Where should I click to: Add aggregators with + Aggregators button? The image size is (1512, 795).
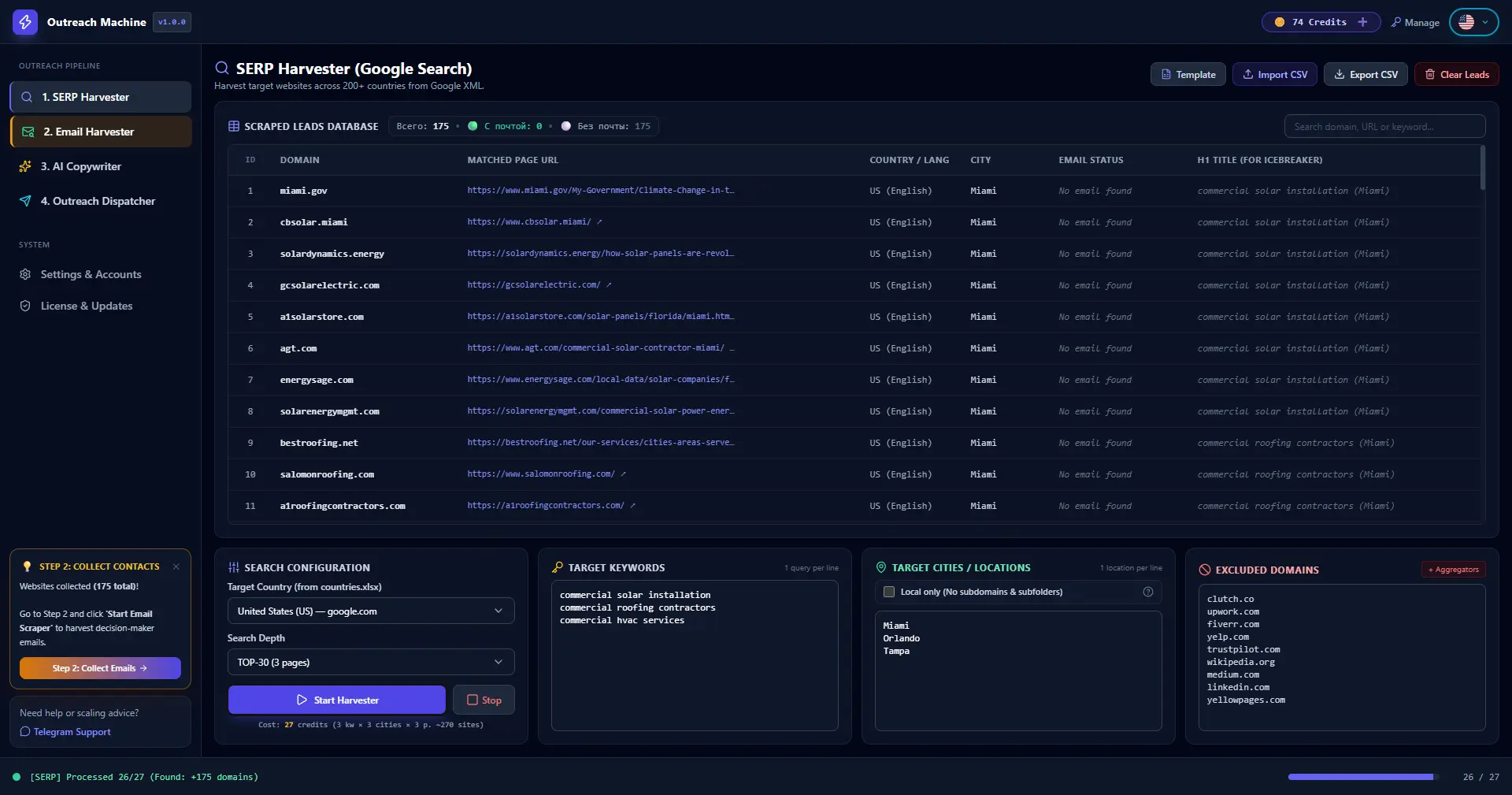click(1454, 570)
